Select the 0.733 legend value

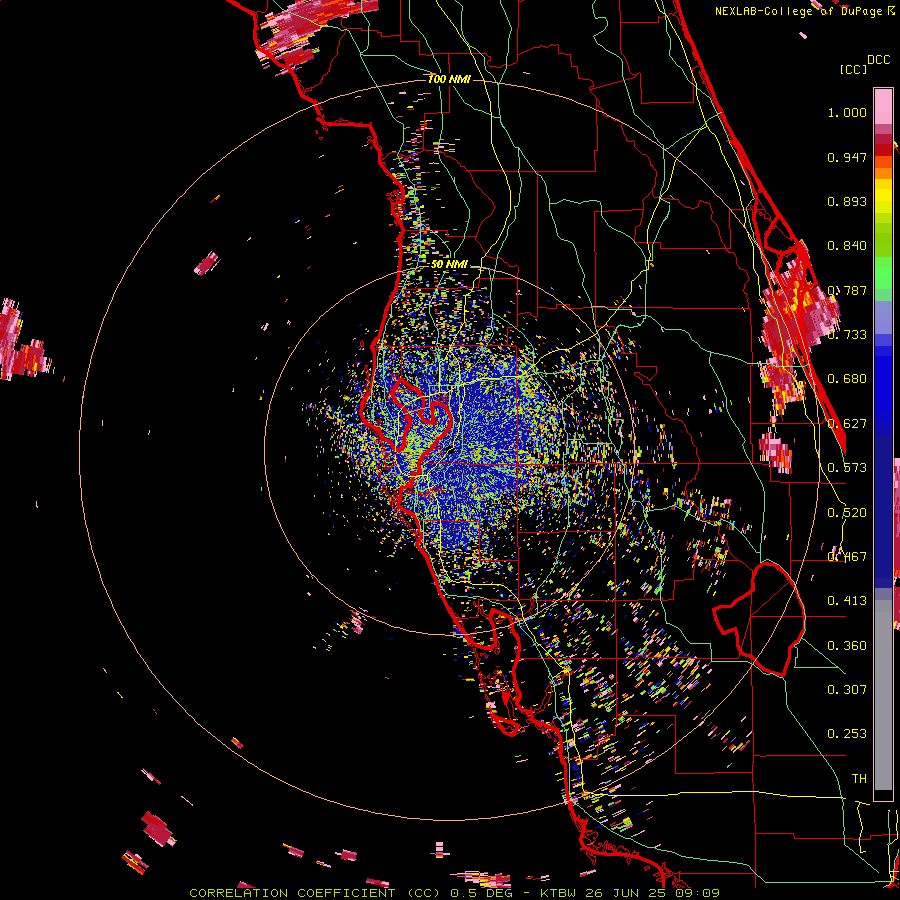pyautogui.click(x=847, y=335)
